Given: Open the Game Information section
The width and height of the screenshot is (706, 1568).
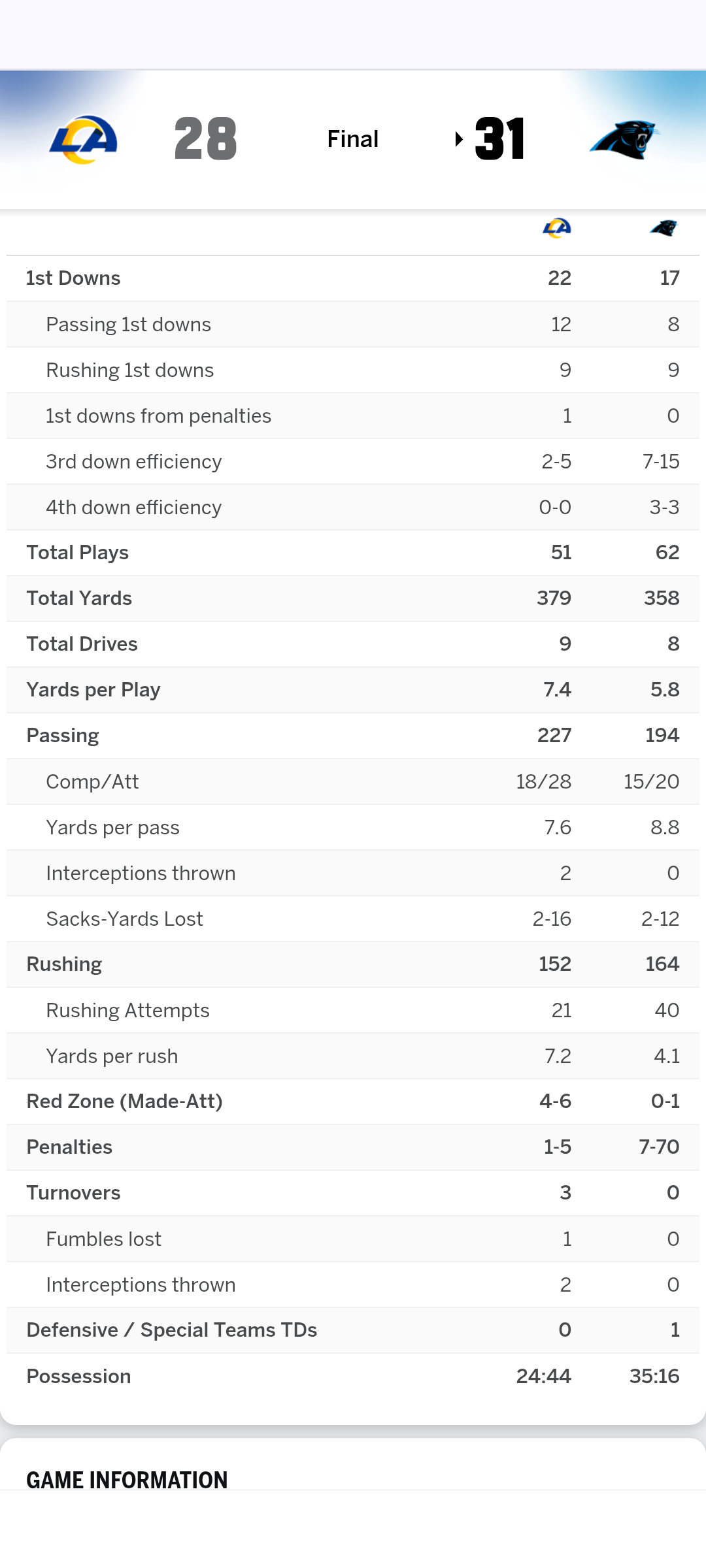Looking at the screenshot, I should click(127, 1480).
